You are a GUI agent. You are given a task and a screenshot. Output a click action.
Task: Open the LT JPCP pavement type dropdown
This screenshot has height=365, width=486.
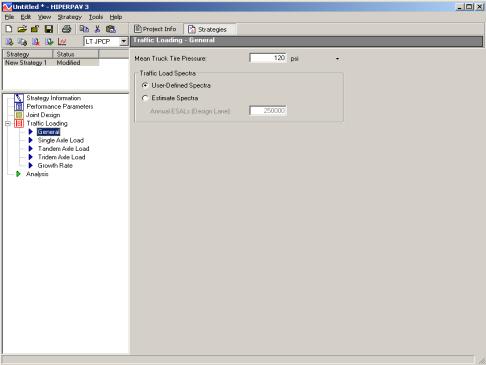point(124,41)
